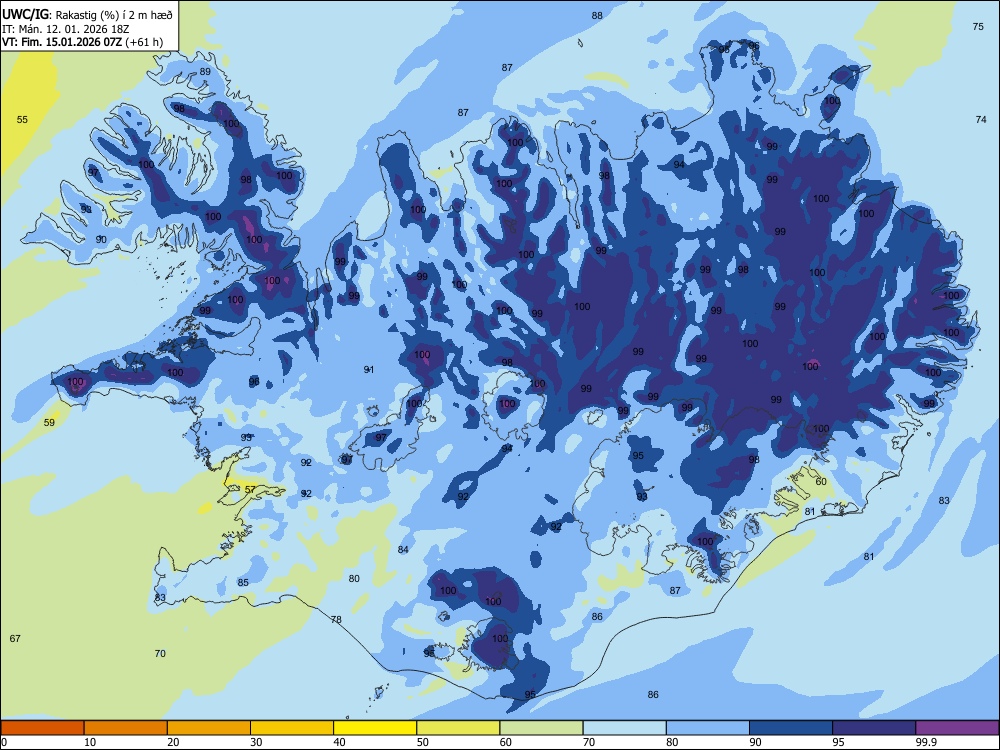The image size is (1000, 750).
Task: Click the map value '91'
Action: 369,369
